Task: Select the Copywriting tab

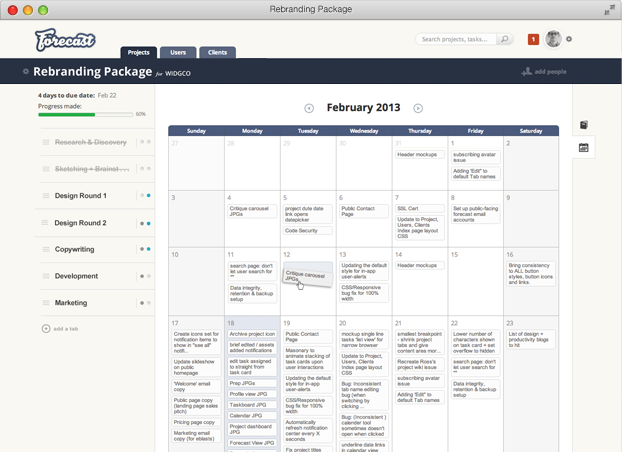Action: click(x=75, y=249)
